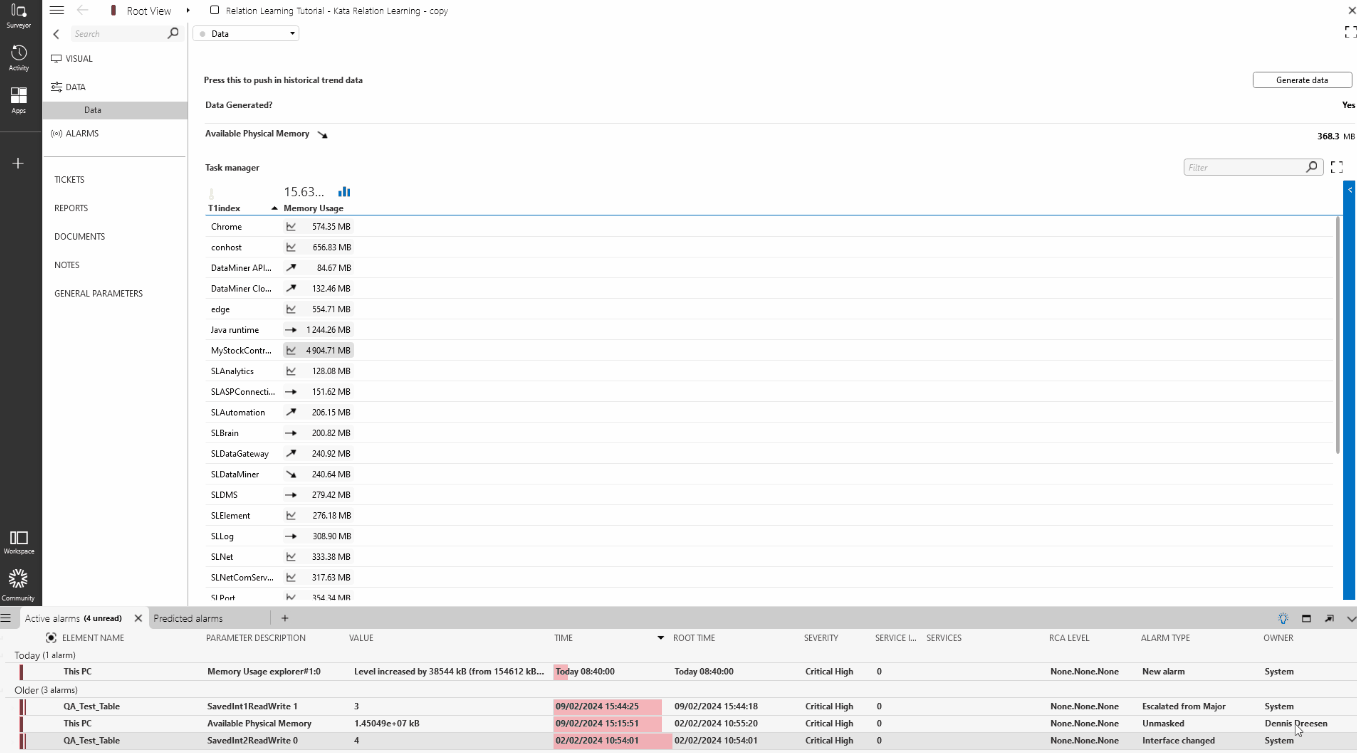Open the hamburger menu next to the alarm tabs
This screenshot has height=753, width=1357.
[x=8, y=618]
